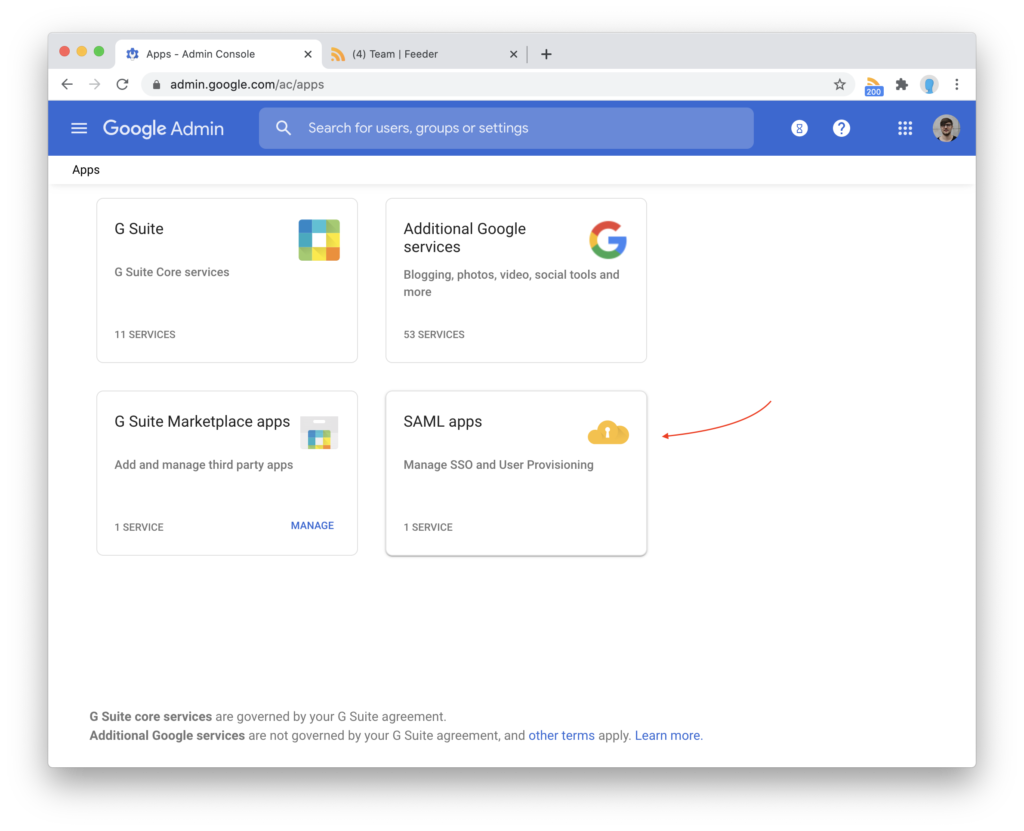Open a new browser tab

(x=546, y=54)
